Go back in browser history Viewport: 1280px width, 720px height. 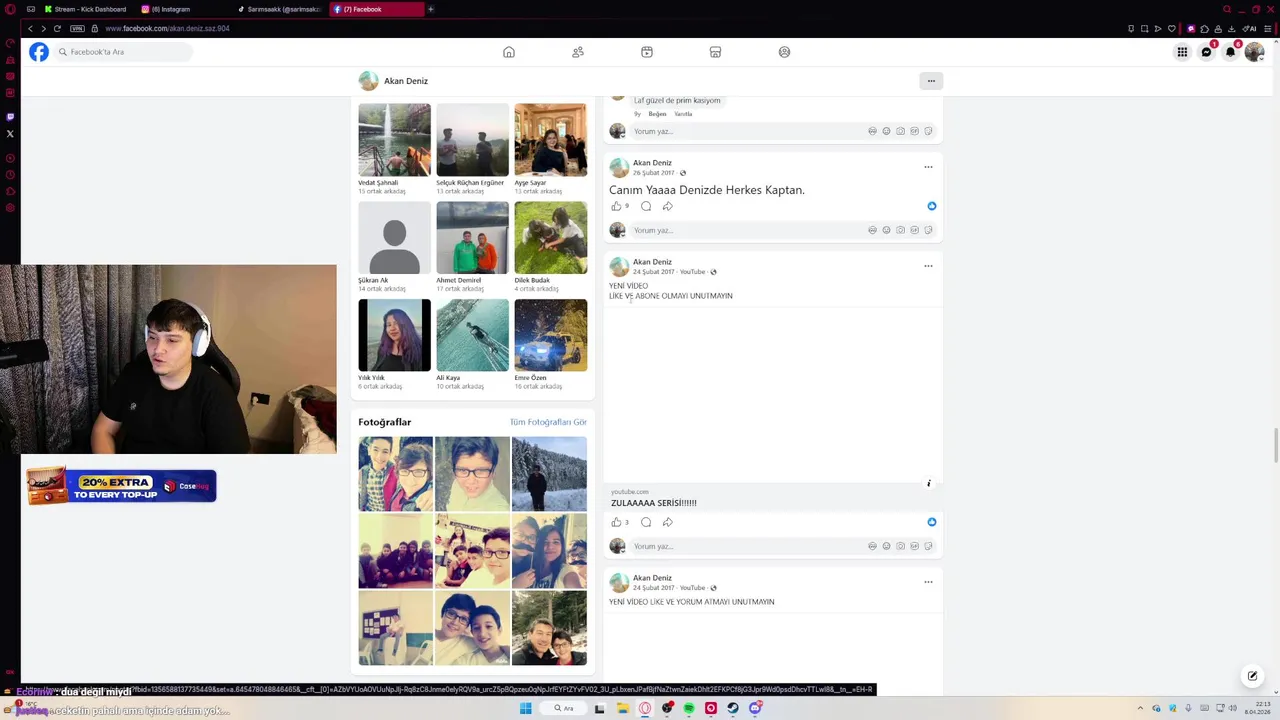[30, 28]
